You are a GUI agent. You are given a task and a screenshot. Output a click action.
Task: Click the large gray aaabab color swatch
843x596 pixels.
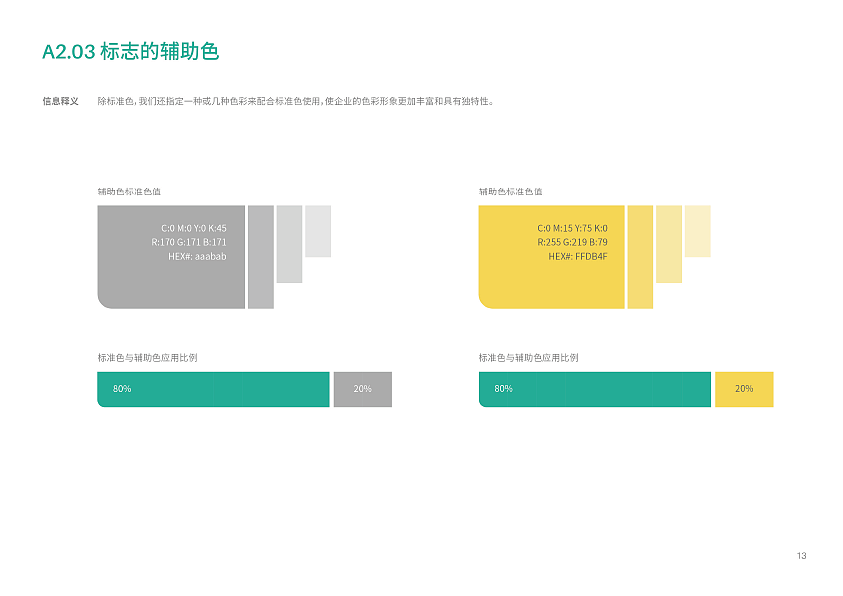click(171, 257)
